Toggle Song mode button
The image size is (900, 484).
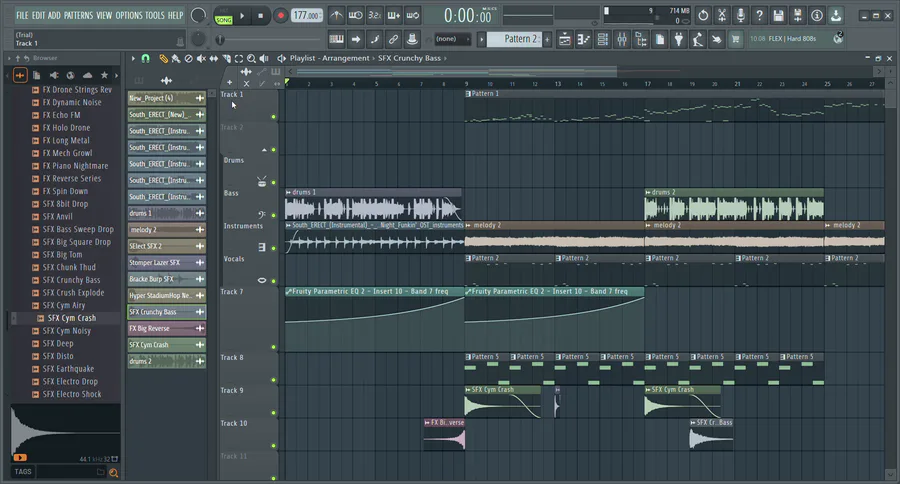point(223,20)
